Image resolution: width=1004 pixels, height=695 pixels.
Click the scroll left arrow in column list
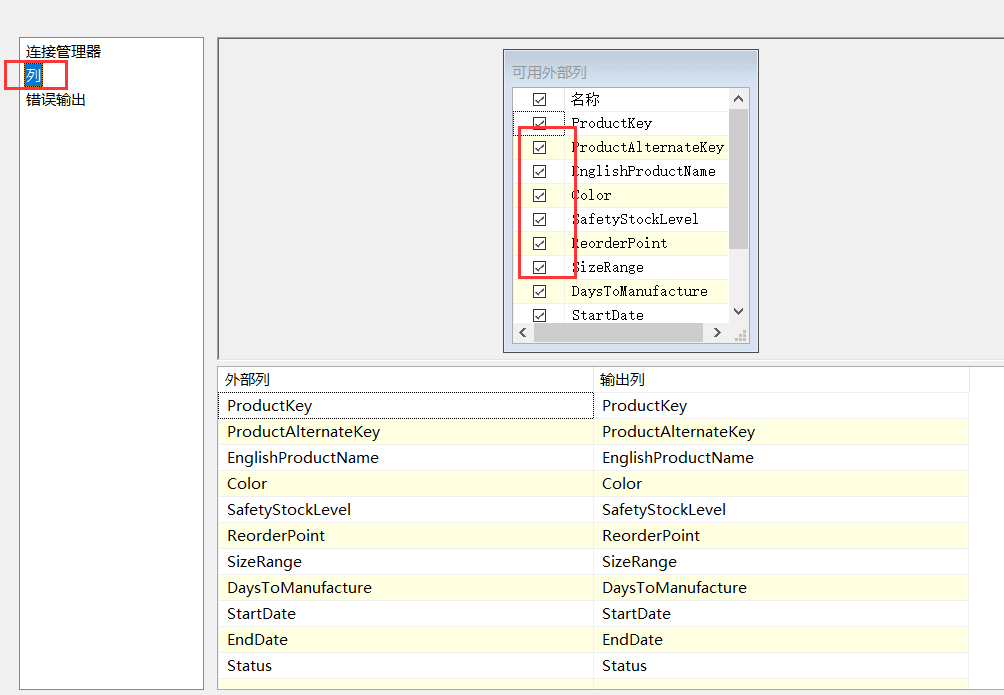522,332
